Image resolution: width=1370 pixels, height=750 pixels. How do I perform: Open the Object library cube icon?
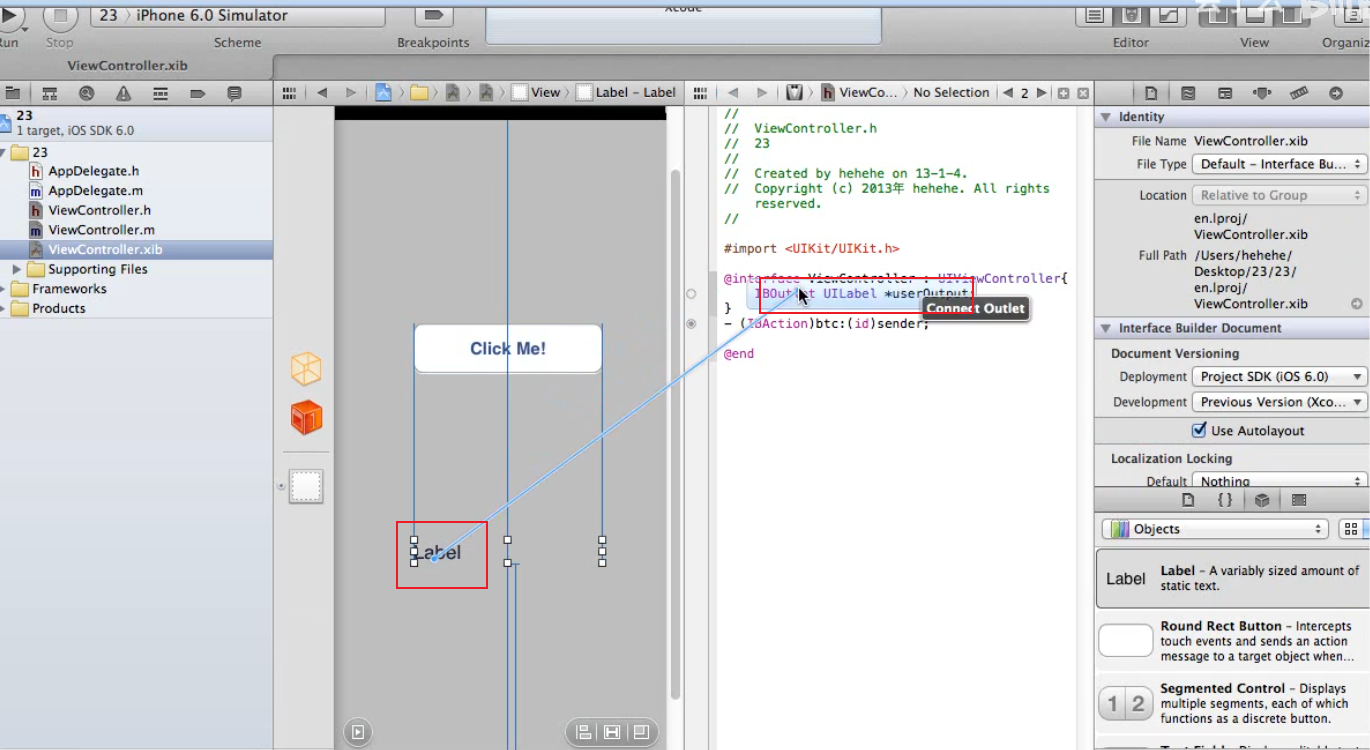click(x=1262, y=499)
